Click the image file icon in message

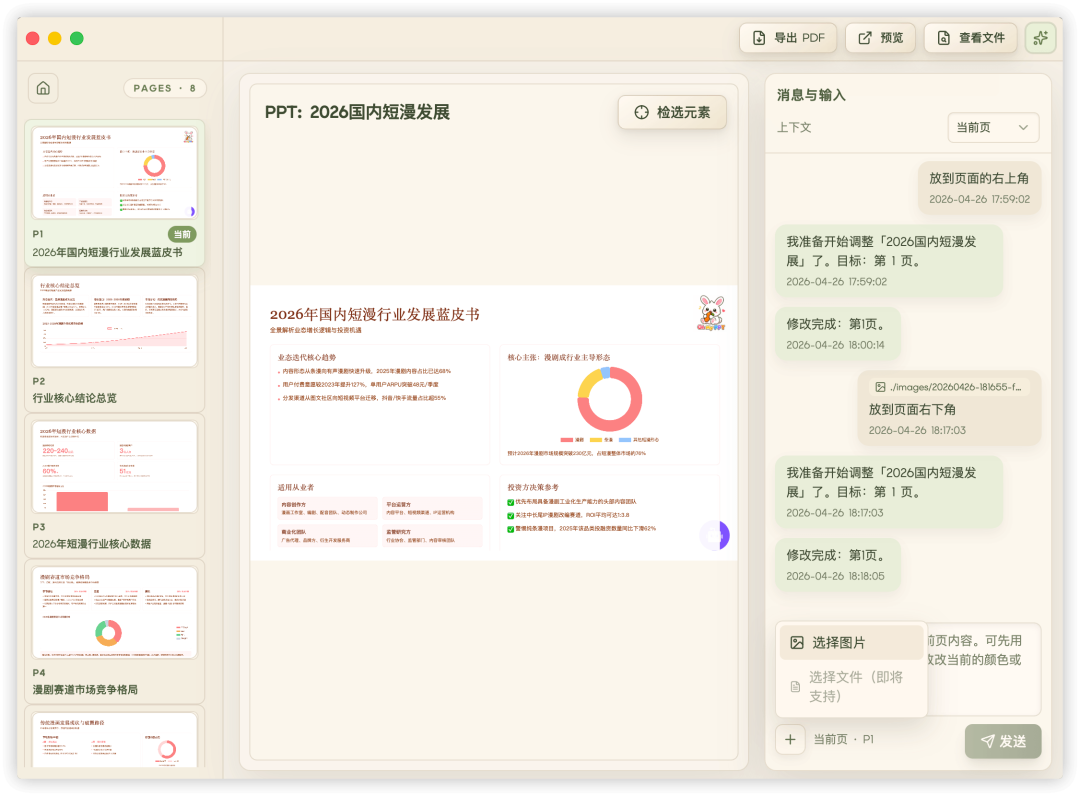point(880,387)
